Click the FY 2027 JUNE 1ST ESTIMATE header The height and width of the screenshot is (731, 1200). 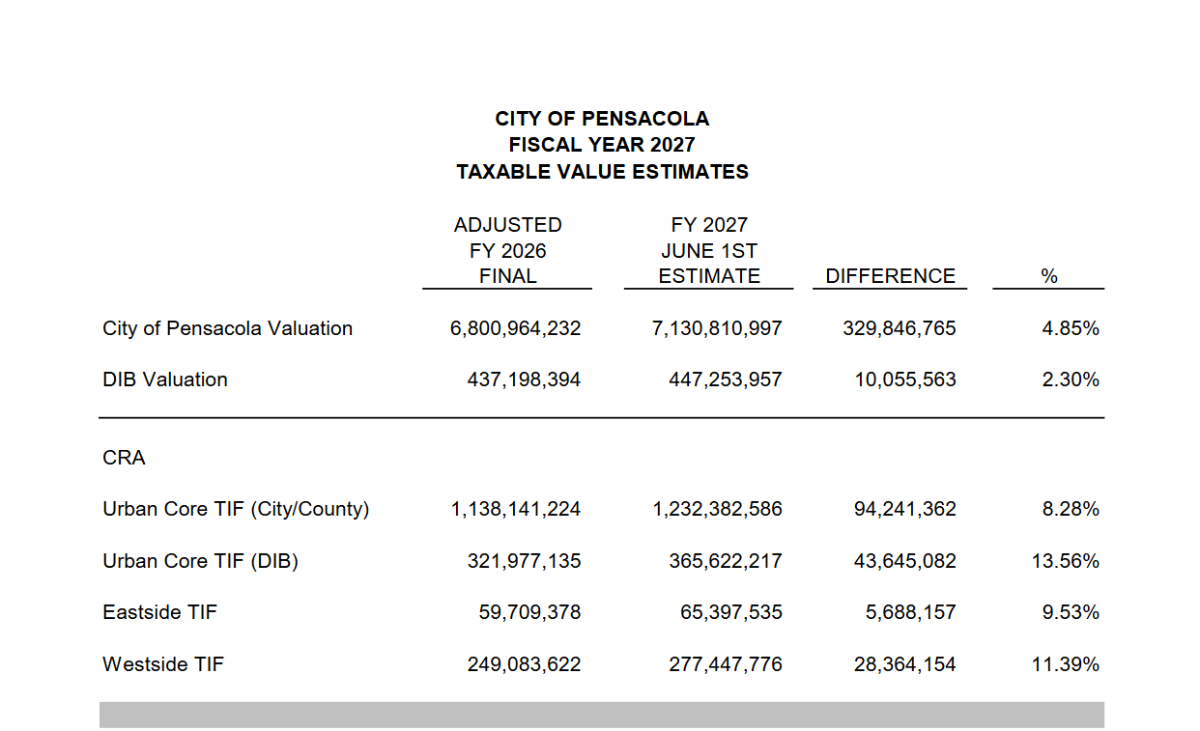point(709,250)
